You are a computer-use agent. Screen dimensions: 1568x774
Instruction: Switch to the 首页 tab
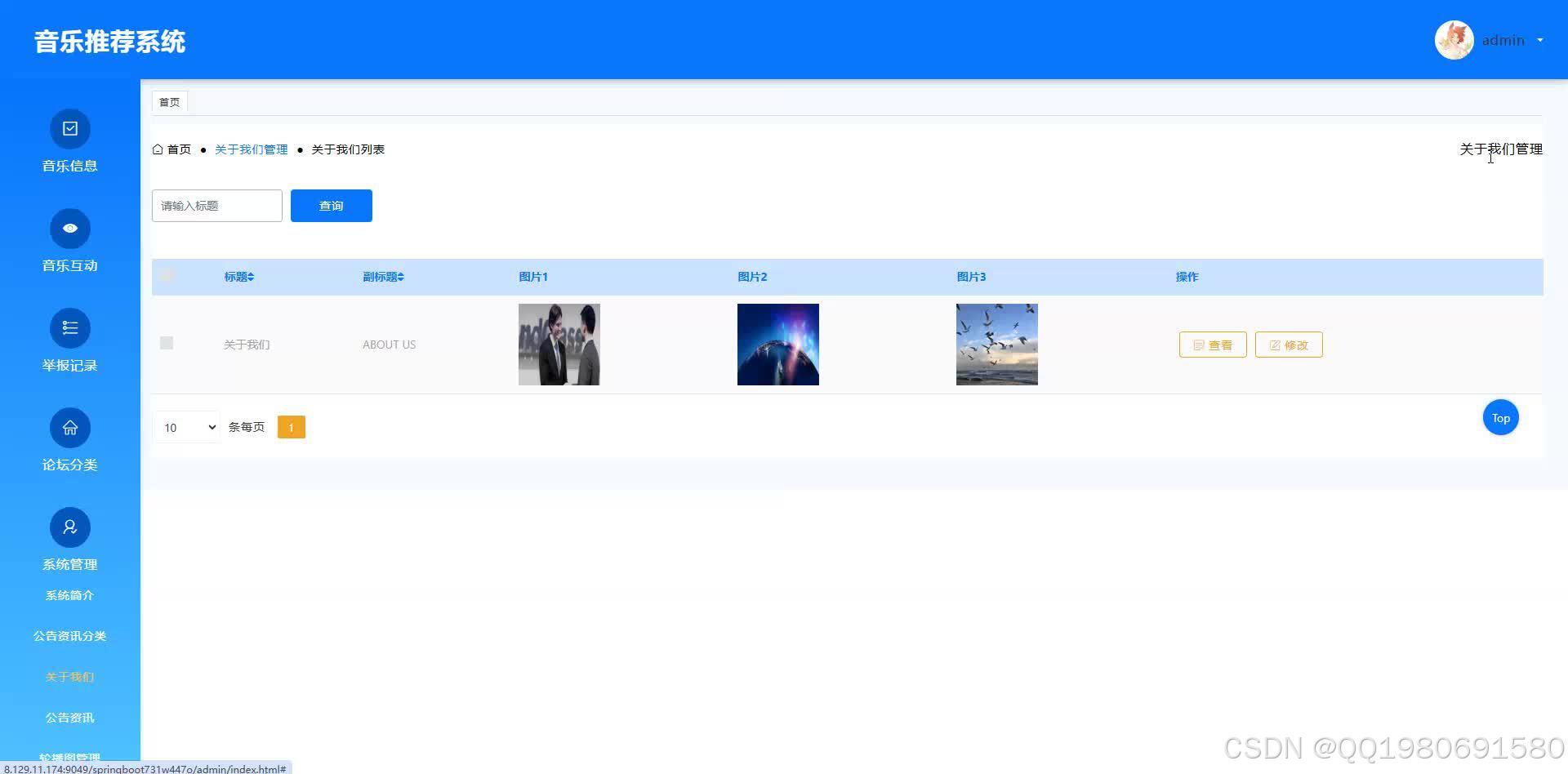170,102
